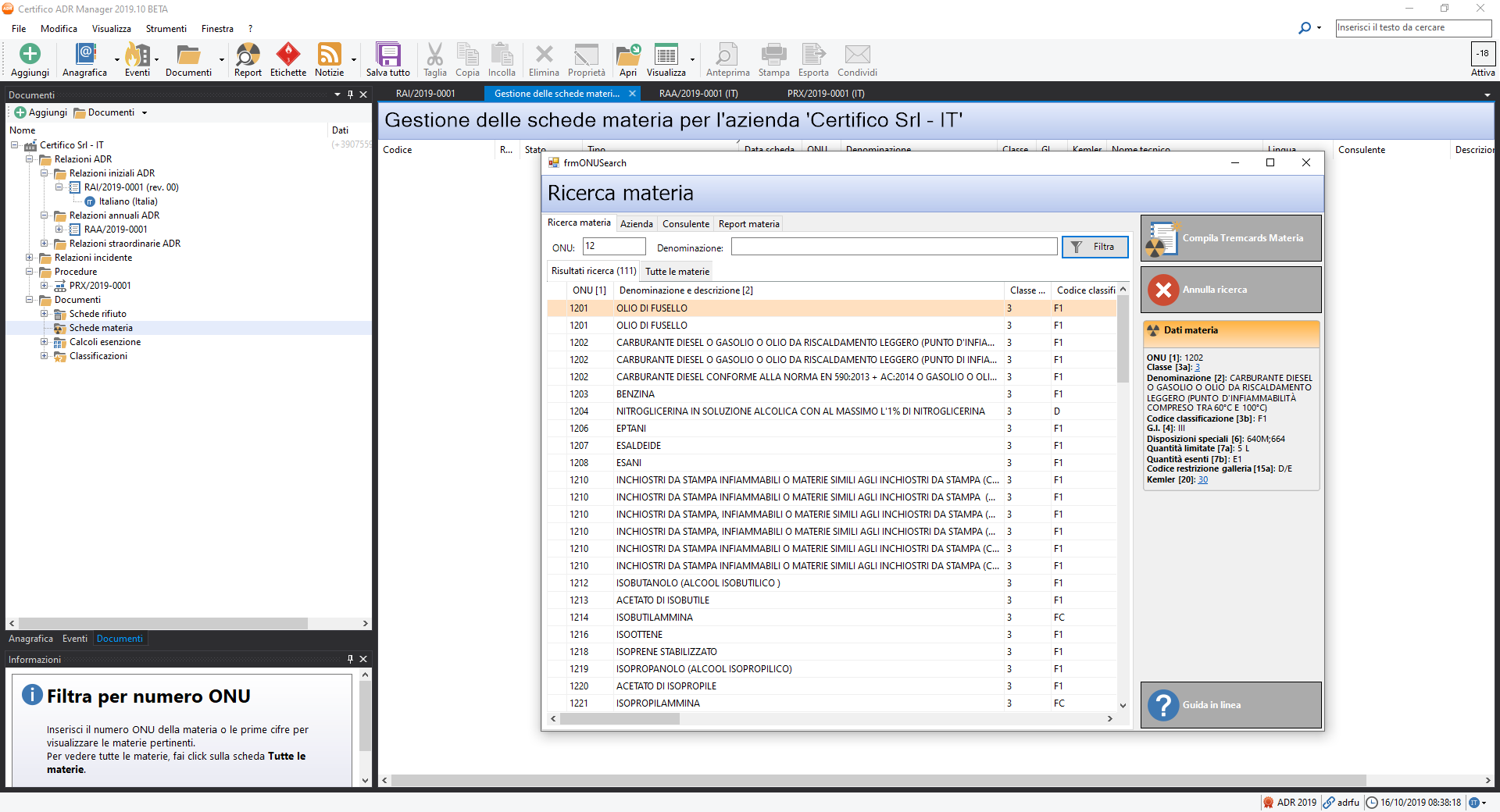This screenshot has height=812, width=1500.
Task: Click the Kemler 30 link
Action: click(x=1202, y=480)
